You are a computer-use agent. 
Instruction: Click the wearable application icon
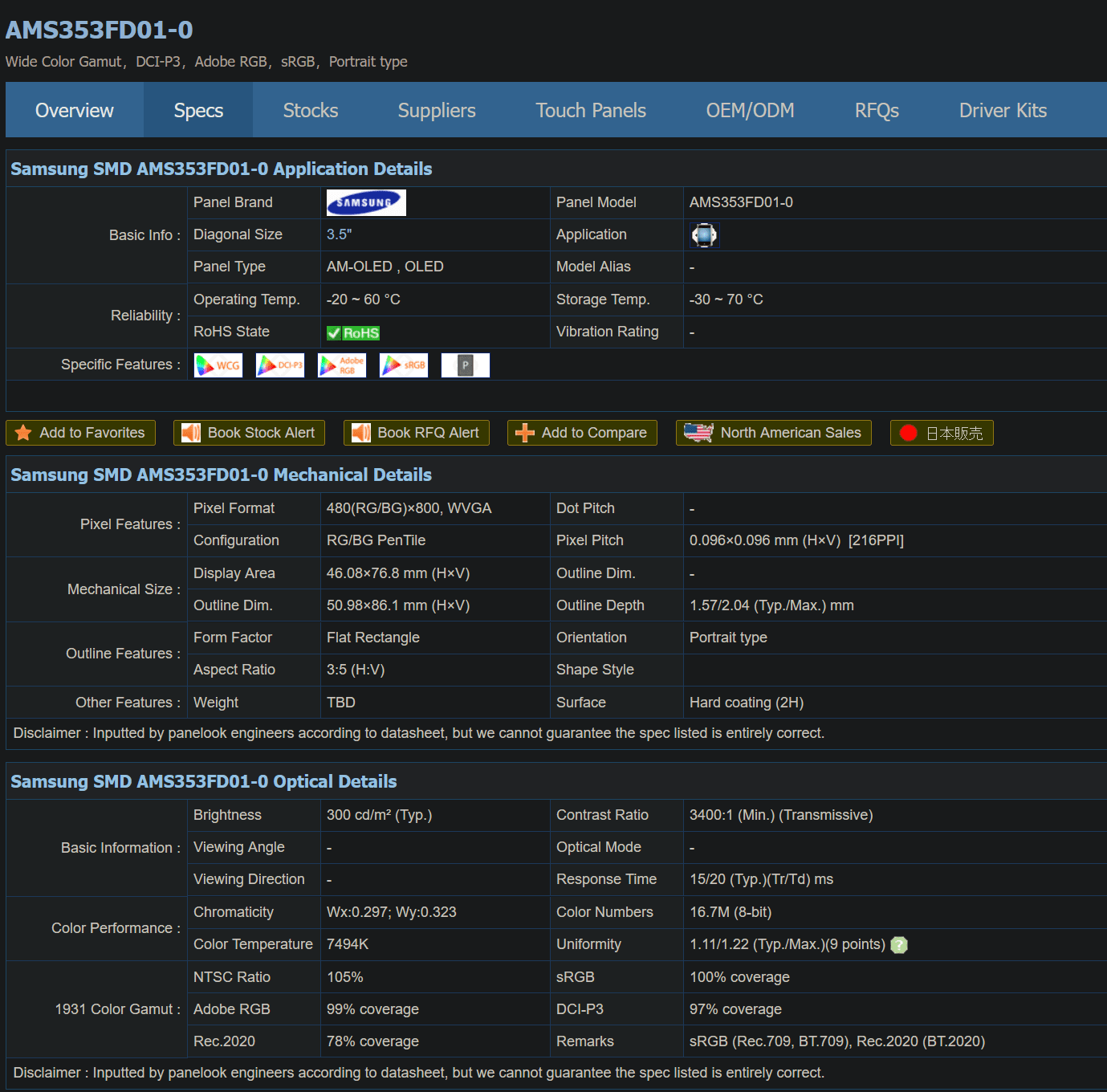click(704, 235)
